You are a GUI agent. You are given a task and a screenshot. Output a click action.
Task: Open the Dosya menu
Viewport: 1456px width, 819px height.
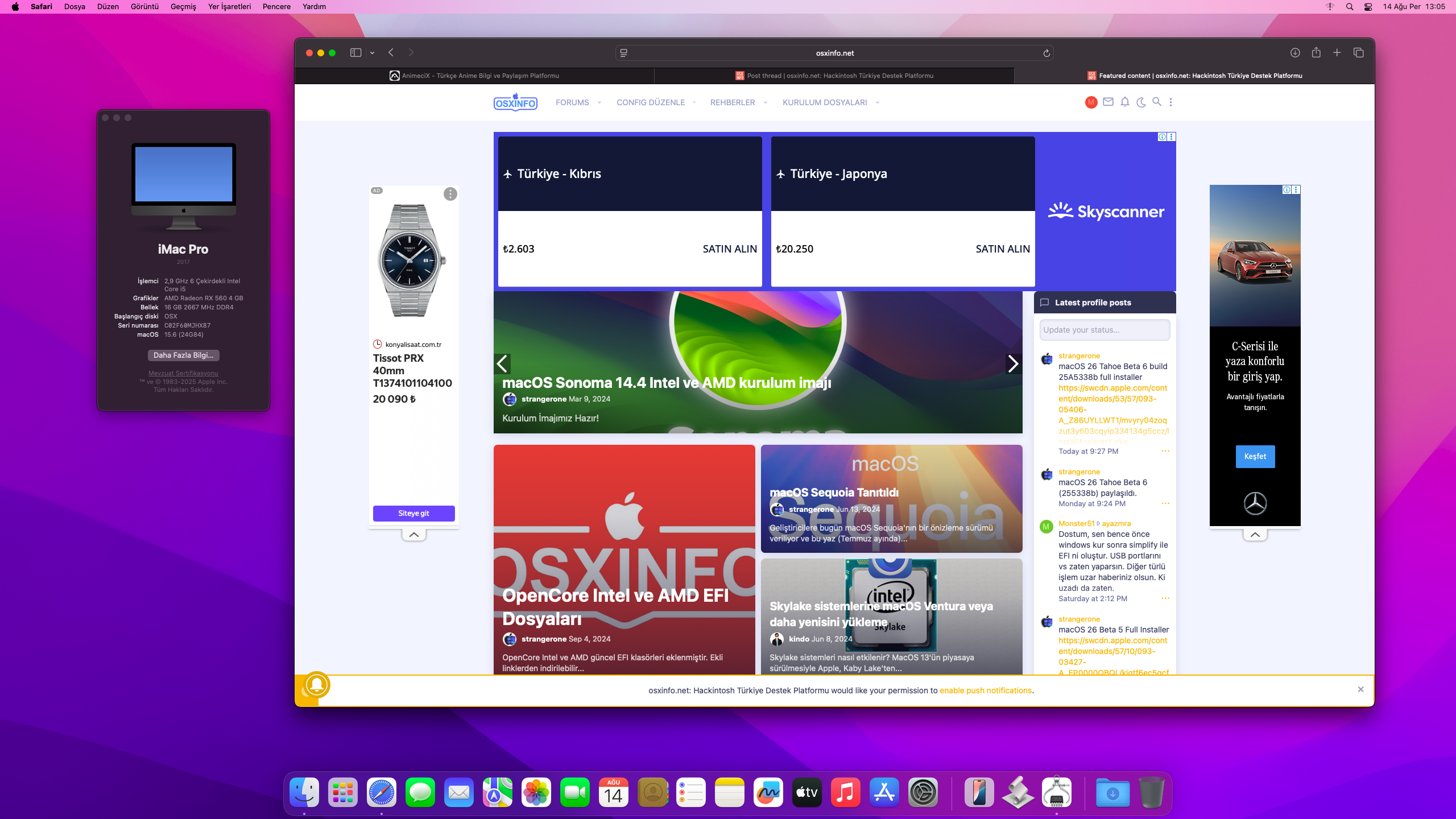tap(75, 7)
